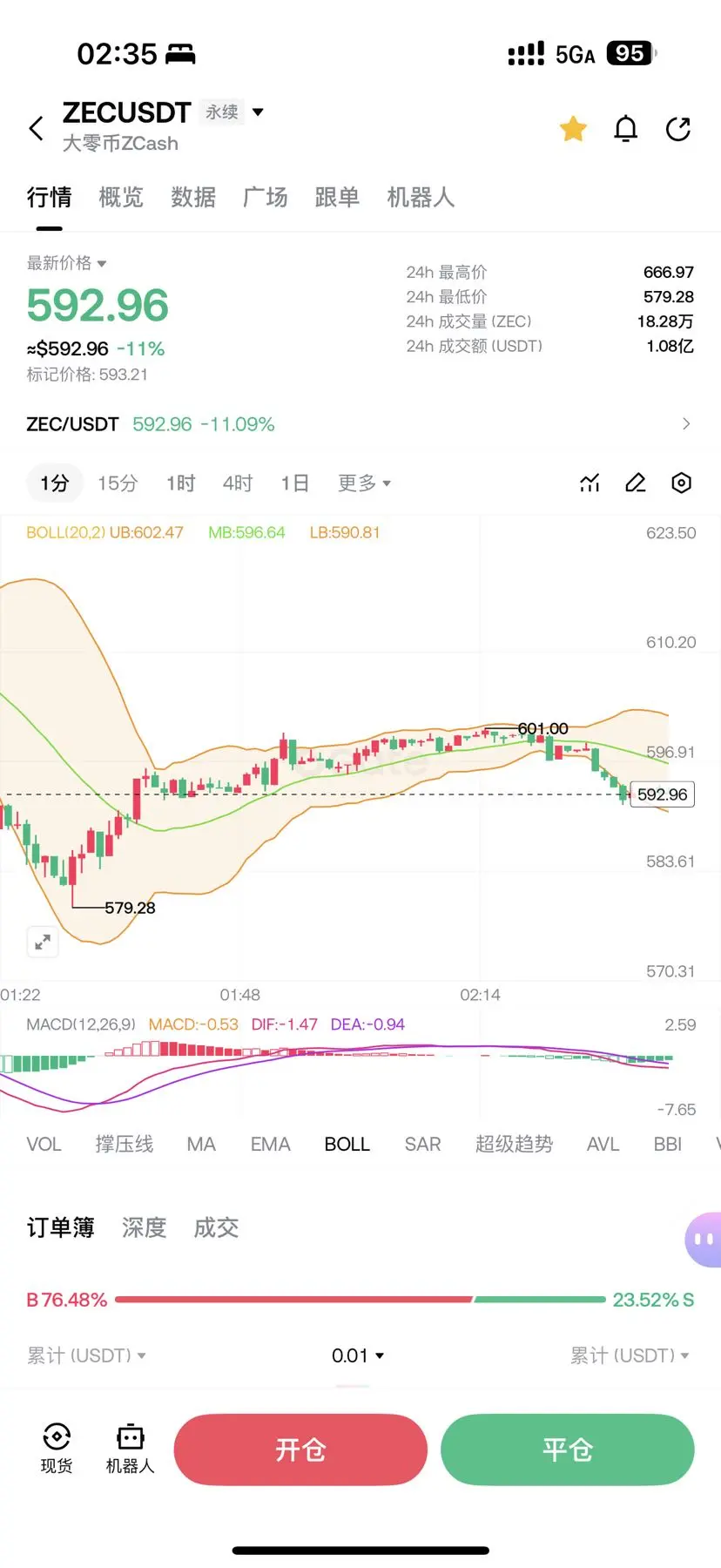Image resolution: width=721 pixels, height=1568 pixels.
Task: Tap the share icon in header
Action: (x=677, y=129)
